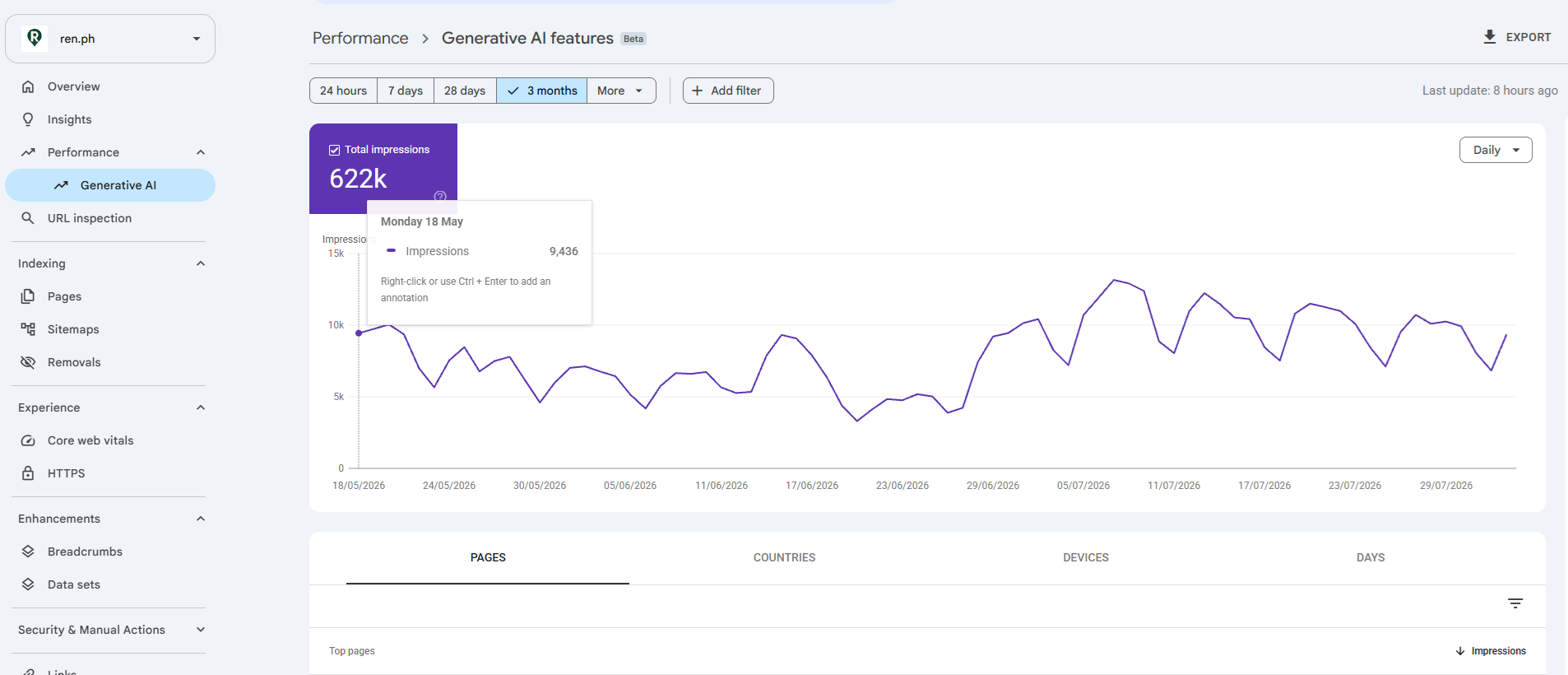
Task: Click the URL inspection magnifier icon
Action: click(x=28, y=218)
